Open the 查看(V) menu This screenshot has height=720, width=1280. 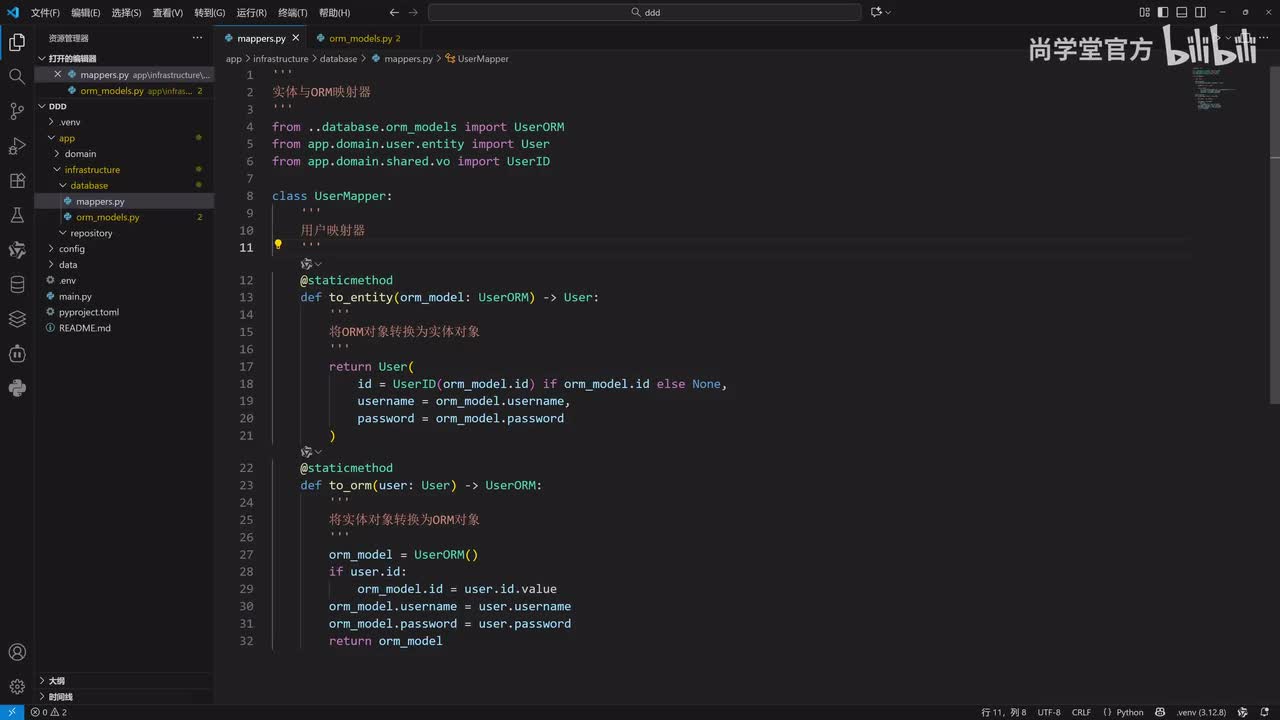tap(168, 13)
